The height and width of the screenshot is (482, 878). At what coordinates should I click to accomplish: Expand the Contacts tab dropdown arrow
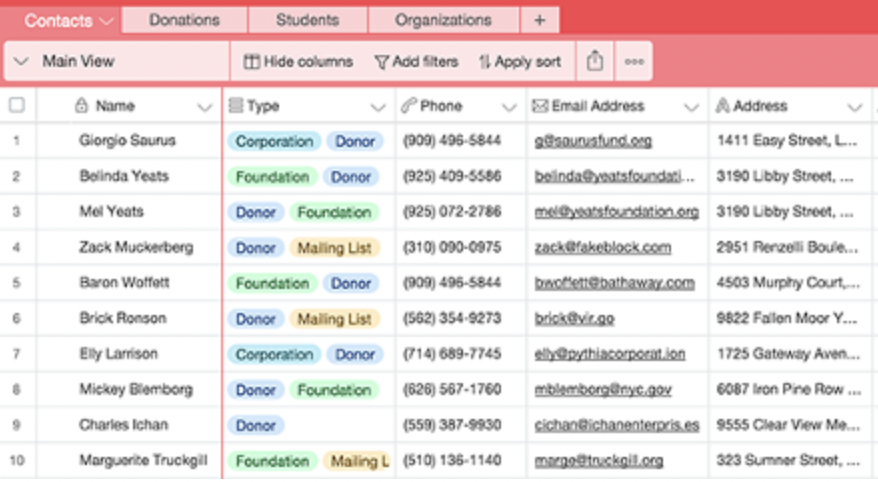tap(106, 21)
